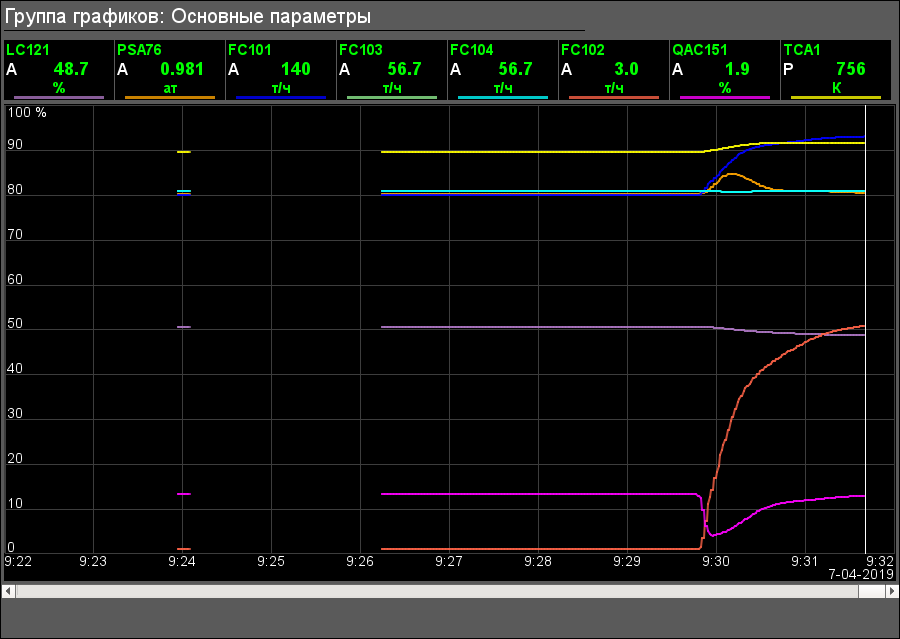
Task: Click the white time cursor line at 9:32
Action: 866,329
